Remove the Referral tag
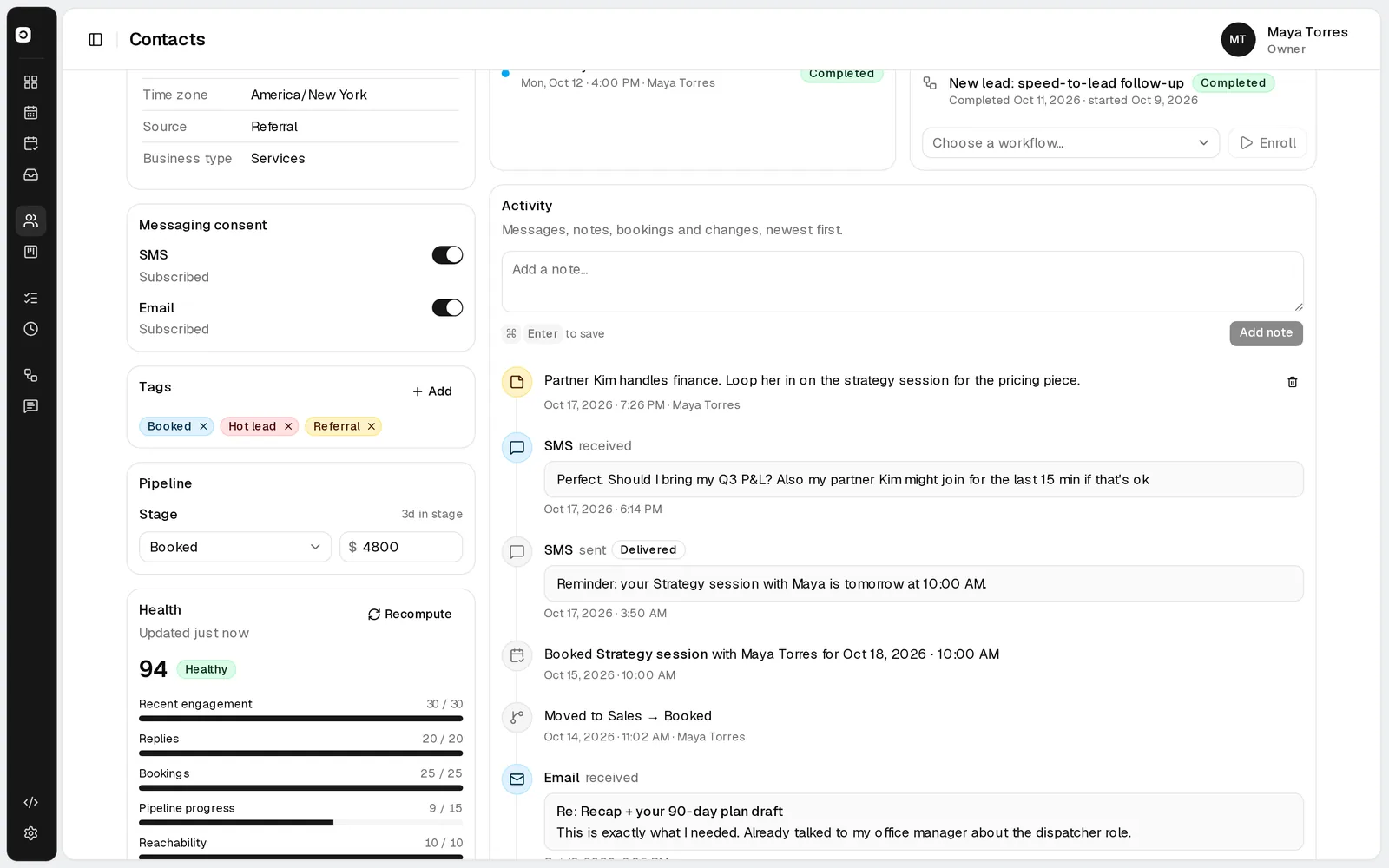 tap(372, 426)
